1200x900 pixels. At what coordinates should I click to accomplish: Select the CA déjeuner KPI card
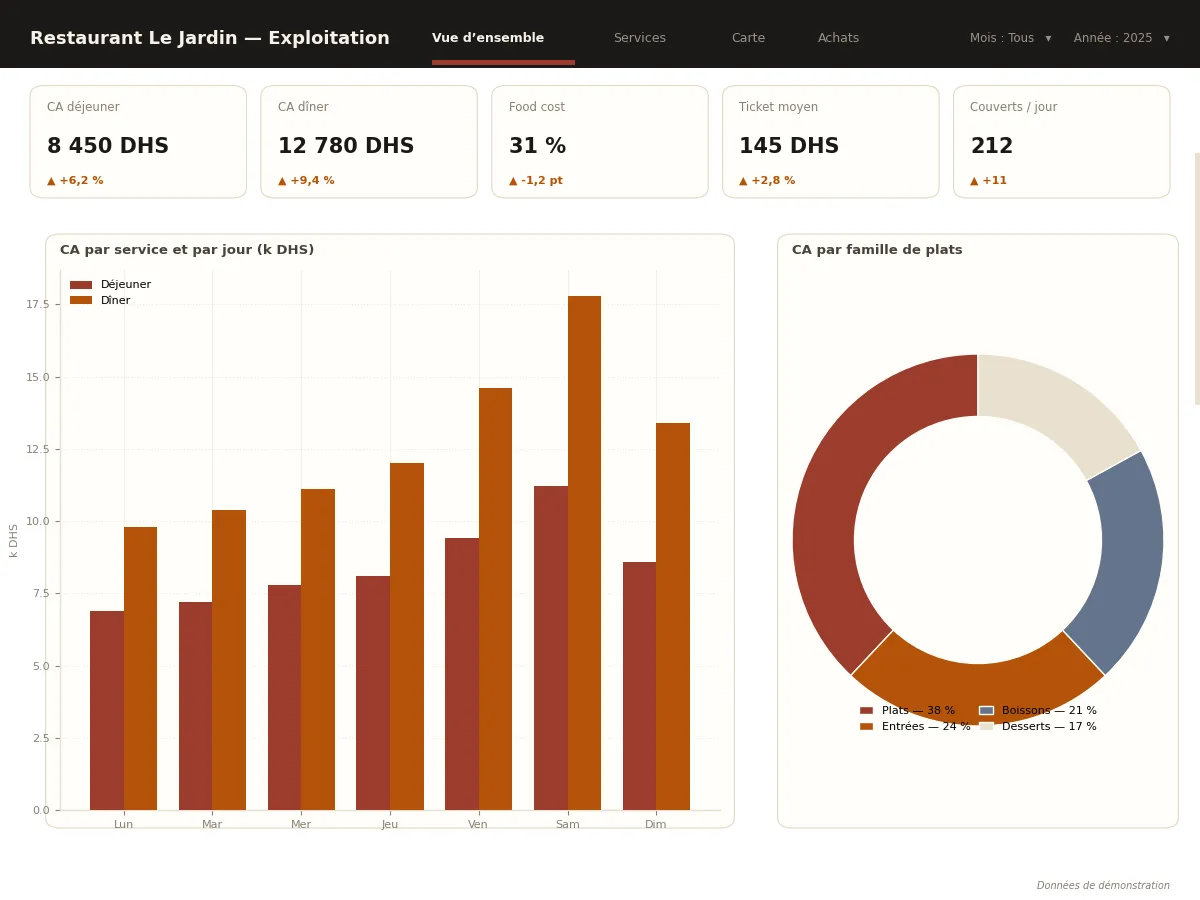point(138,141)
